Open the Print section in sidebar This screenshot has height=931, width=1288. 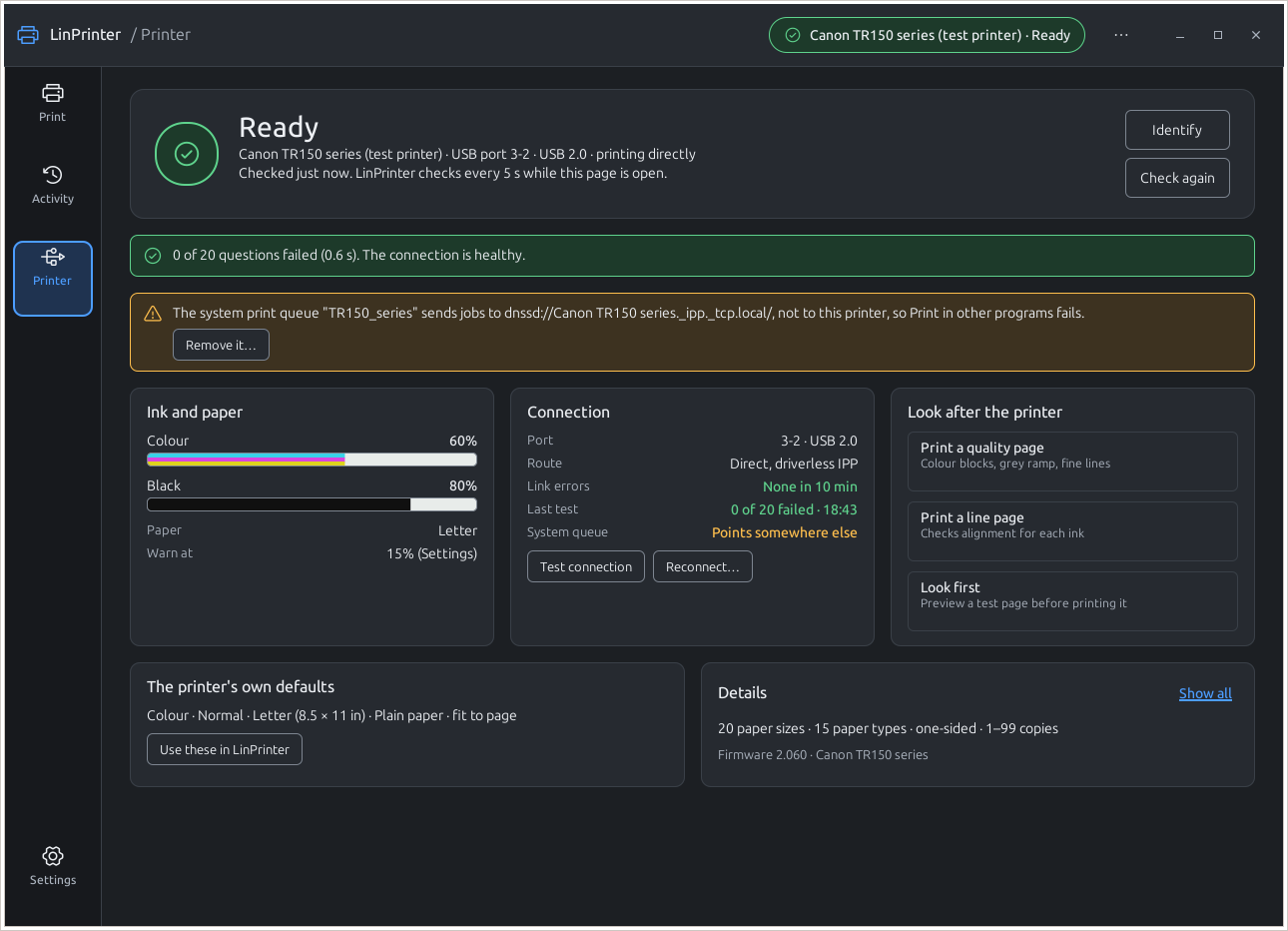click(53, 103)
